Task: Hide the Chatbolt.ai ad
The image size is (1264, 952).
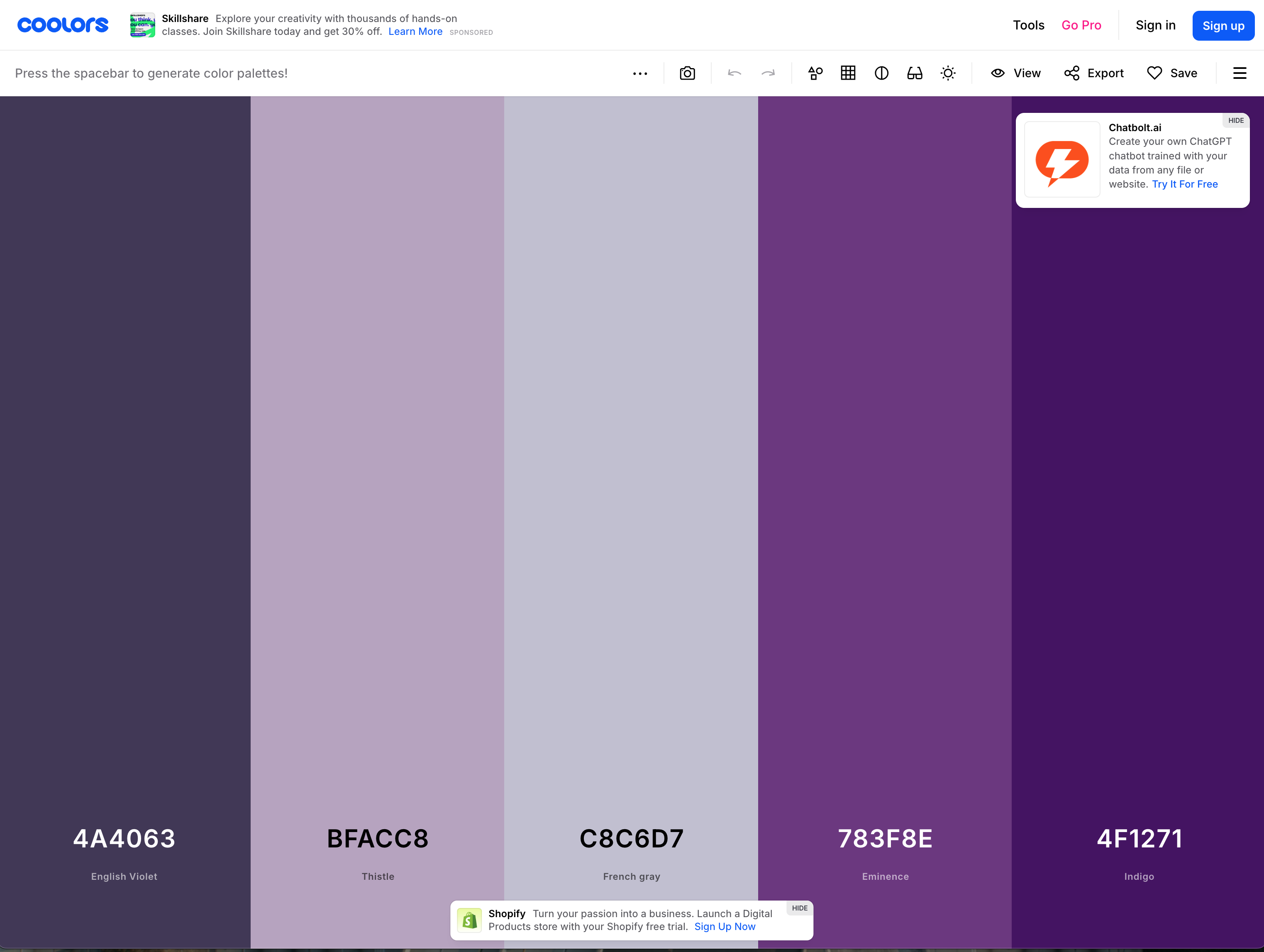Action: 1235,121
